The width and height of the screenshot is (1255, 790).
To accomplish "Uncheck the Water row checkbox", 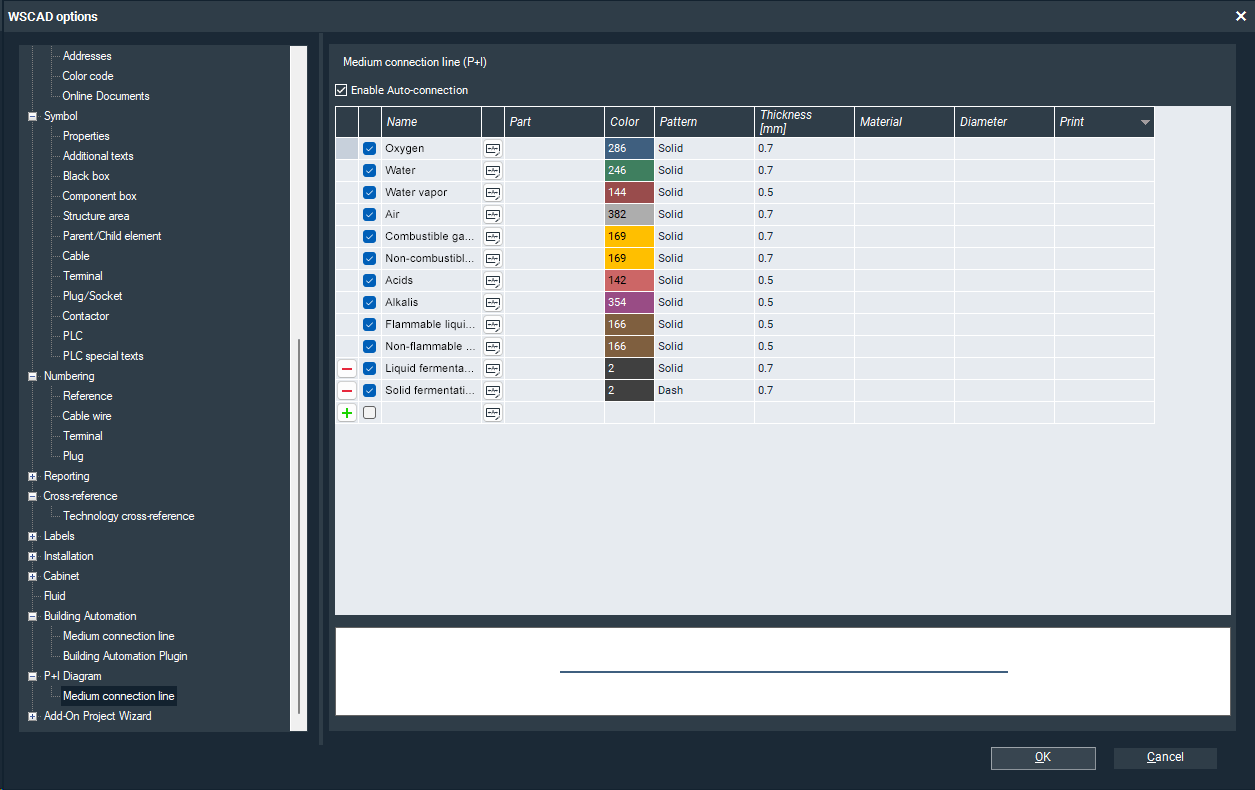I will click(370, 171).
